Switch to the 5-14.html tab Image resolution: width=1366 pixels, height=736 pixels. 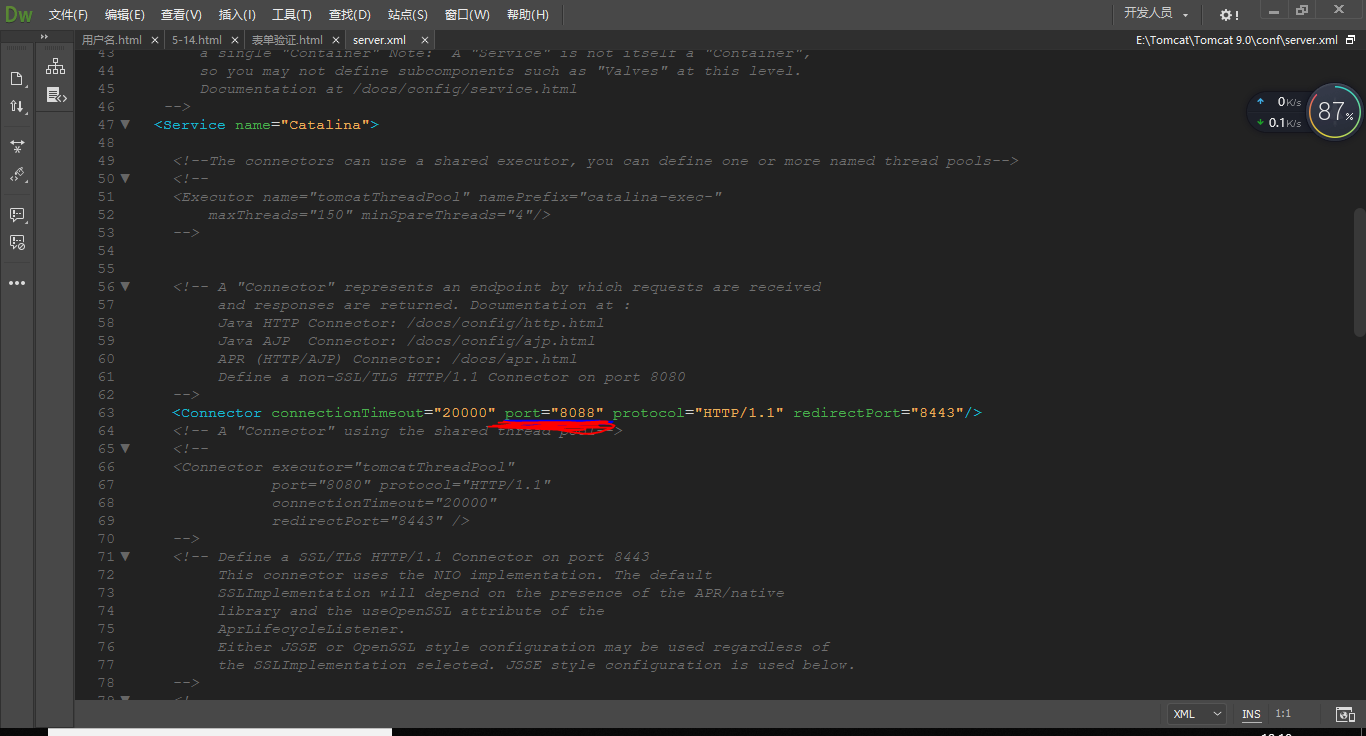click(x=197, y=40)
